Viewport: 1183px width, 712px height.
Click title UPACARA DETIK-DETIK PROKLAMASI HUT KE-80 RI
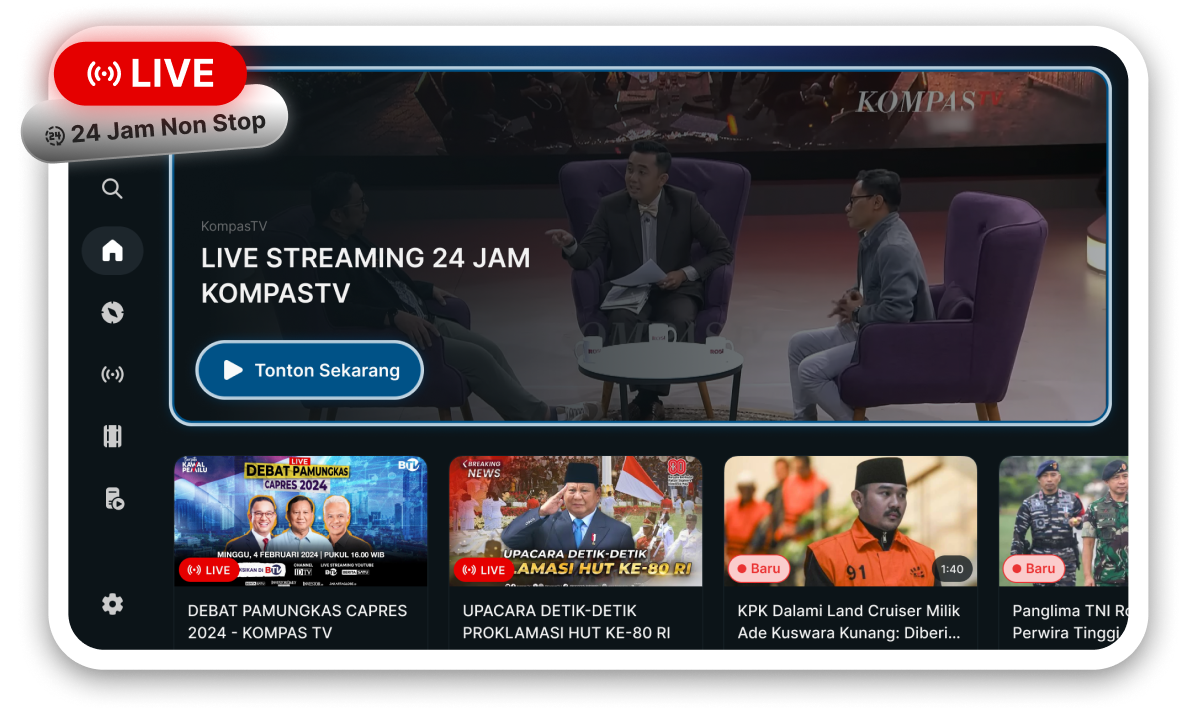pyautogui.click(x=567, y=621)
